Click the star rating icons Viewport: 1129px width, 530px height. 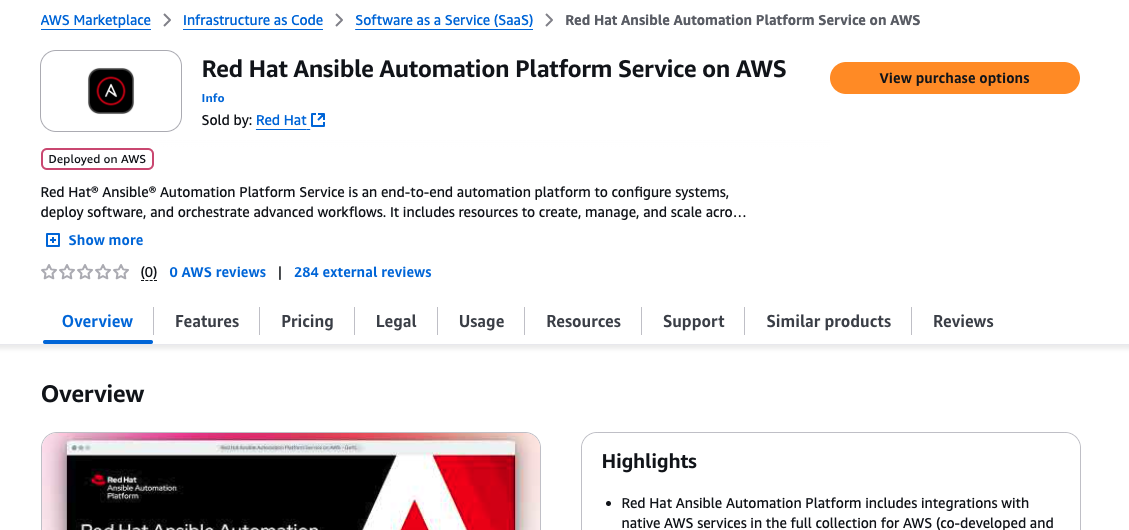pos(85,272)
